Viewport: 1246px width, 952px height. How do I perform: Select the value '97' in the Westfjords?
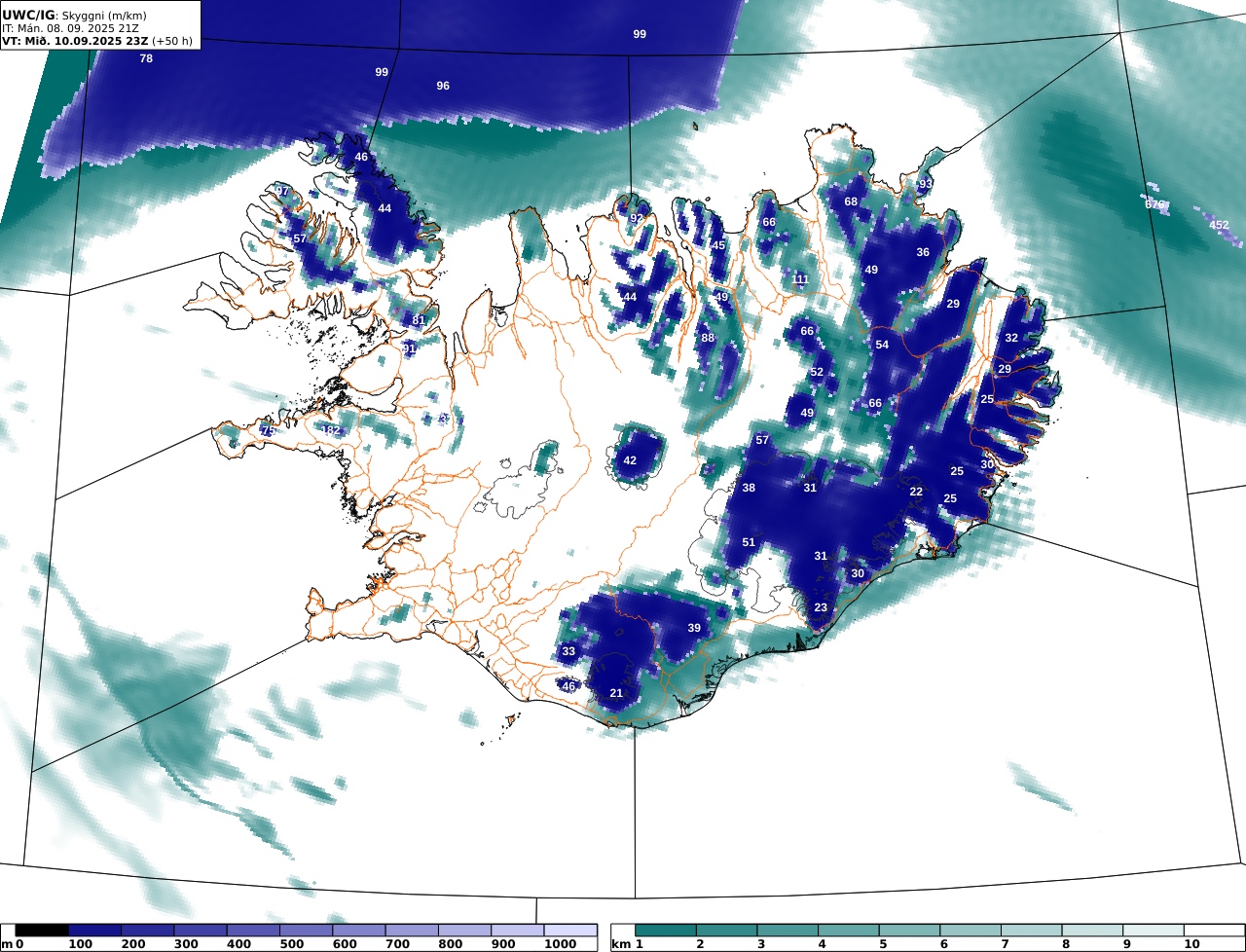pyautogui.click(x=283, y=191)
